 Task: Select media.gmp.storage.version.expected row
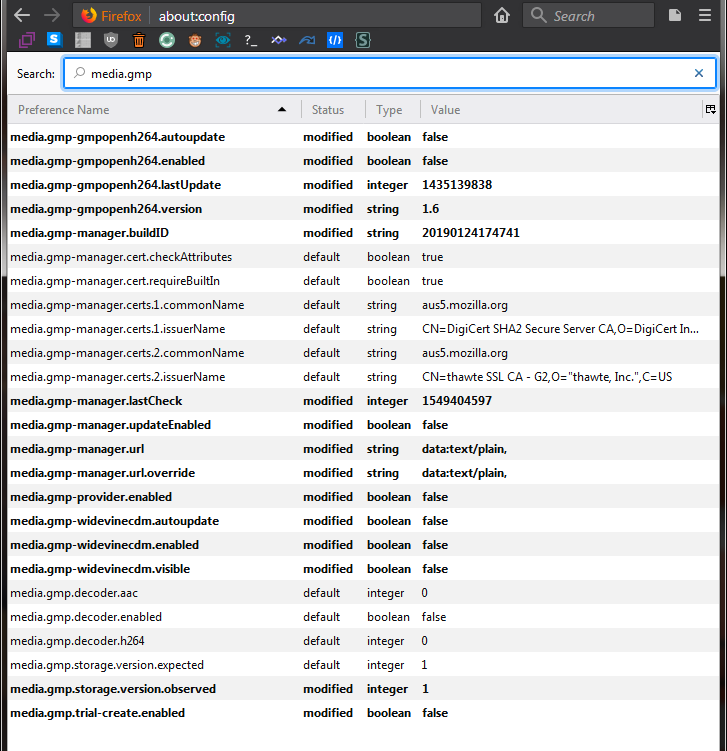(x=363, y=665)
